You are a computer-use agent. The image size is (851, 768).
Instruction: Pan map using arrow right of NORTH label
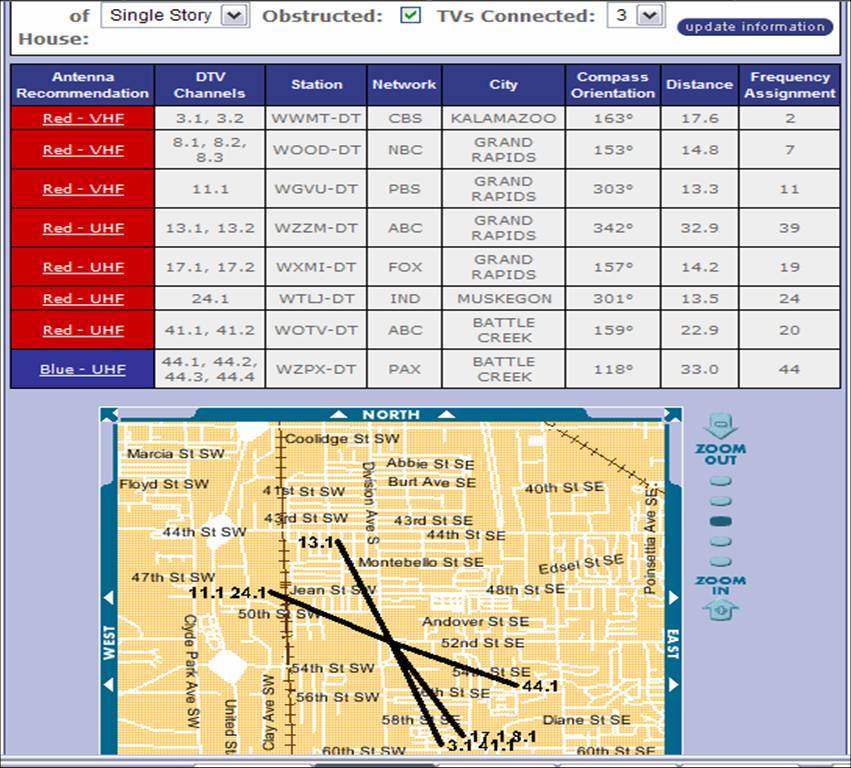(446, 415)
